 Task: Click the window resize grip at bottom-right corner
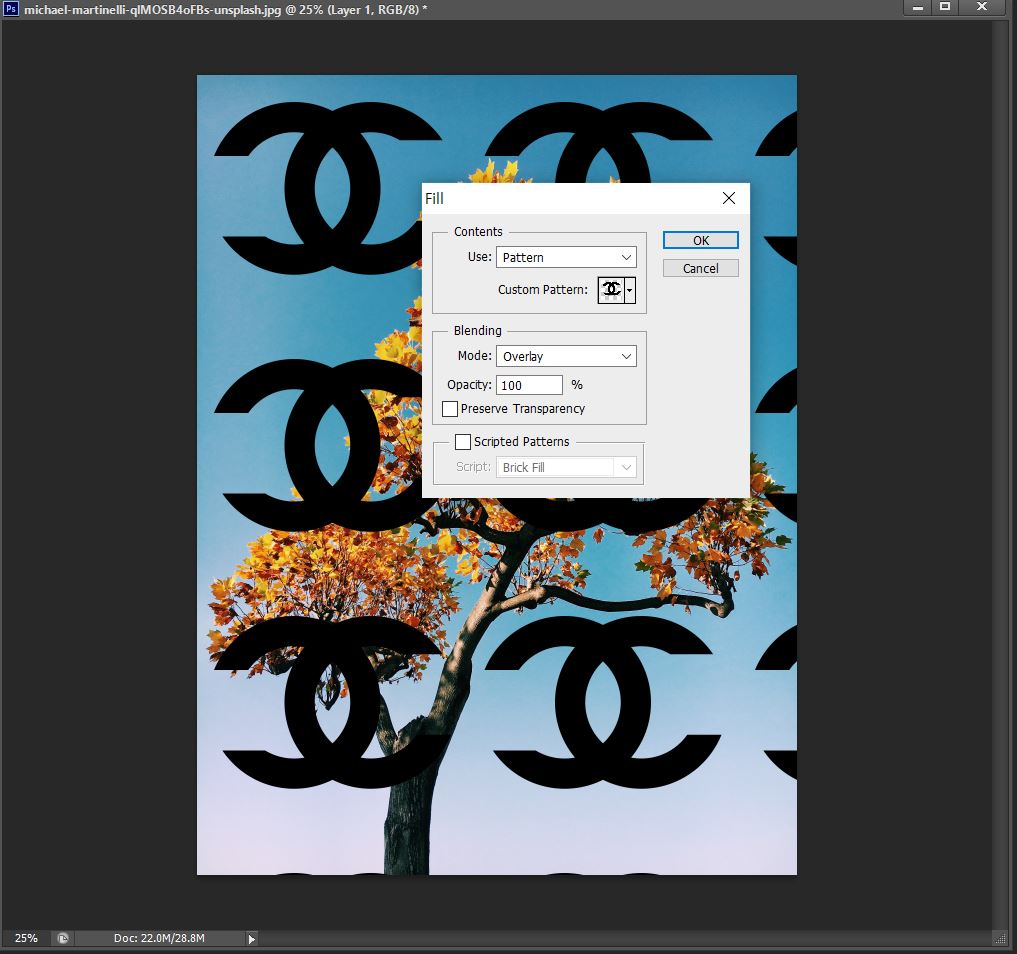[x=999, y=938]
